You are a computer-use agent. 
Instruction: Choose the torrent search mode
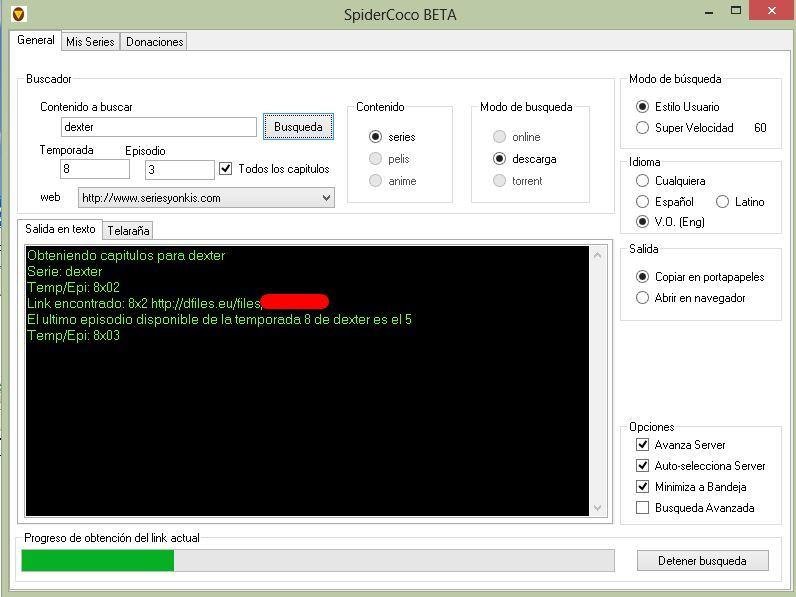(500, 181)
